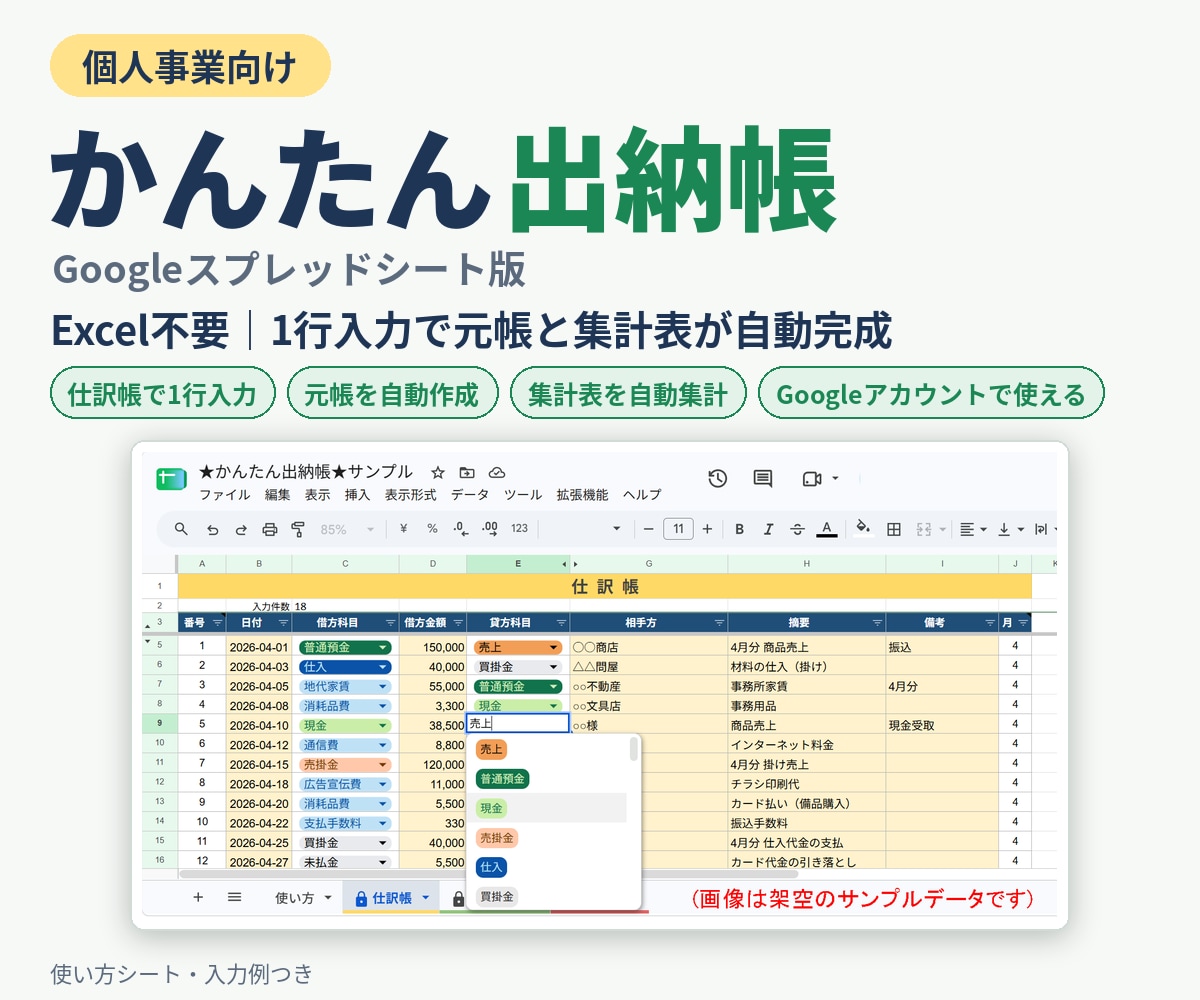The image size is (1200, 1000).
Task: Toggle italic formatting
Action: click(768, 529)
